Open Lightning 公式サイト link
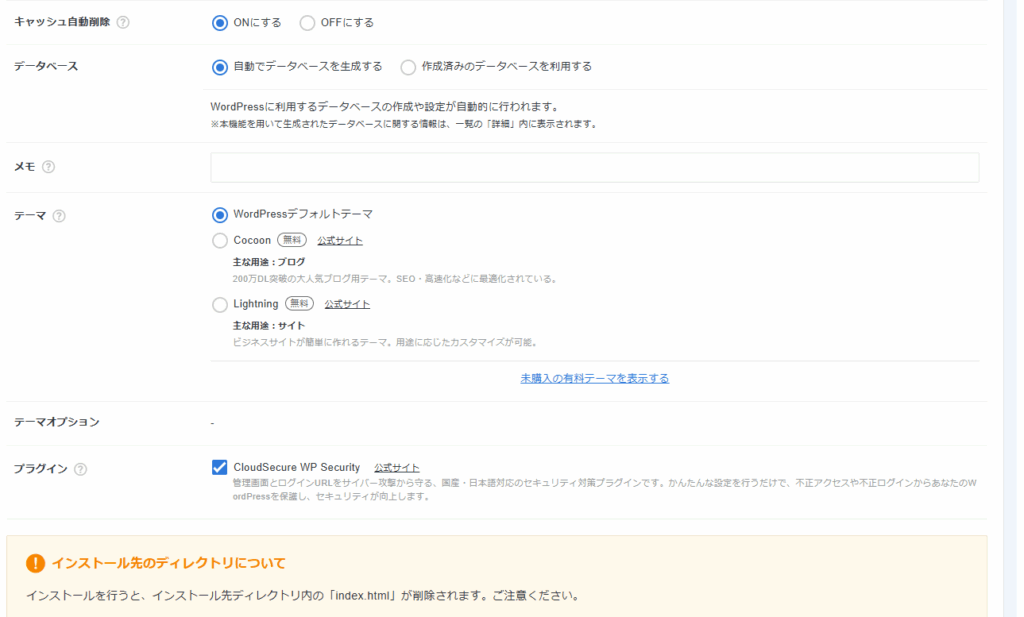The image size is (1024, 617). (347, 304)
